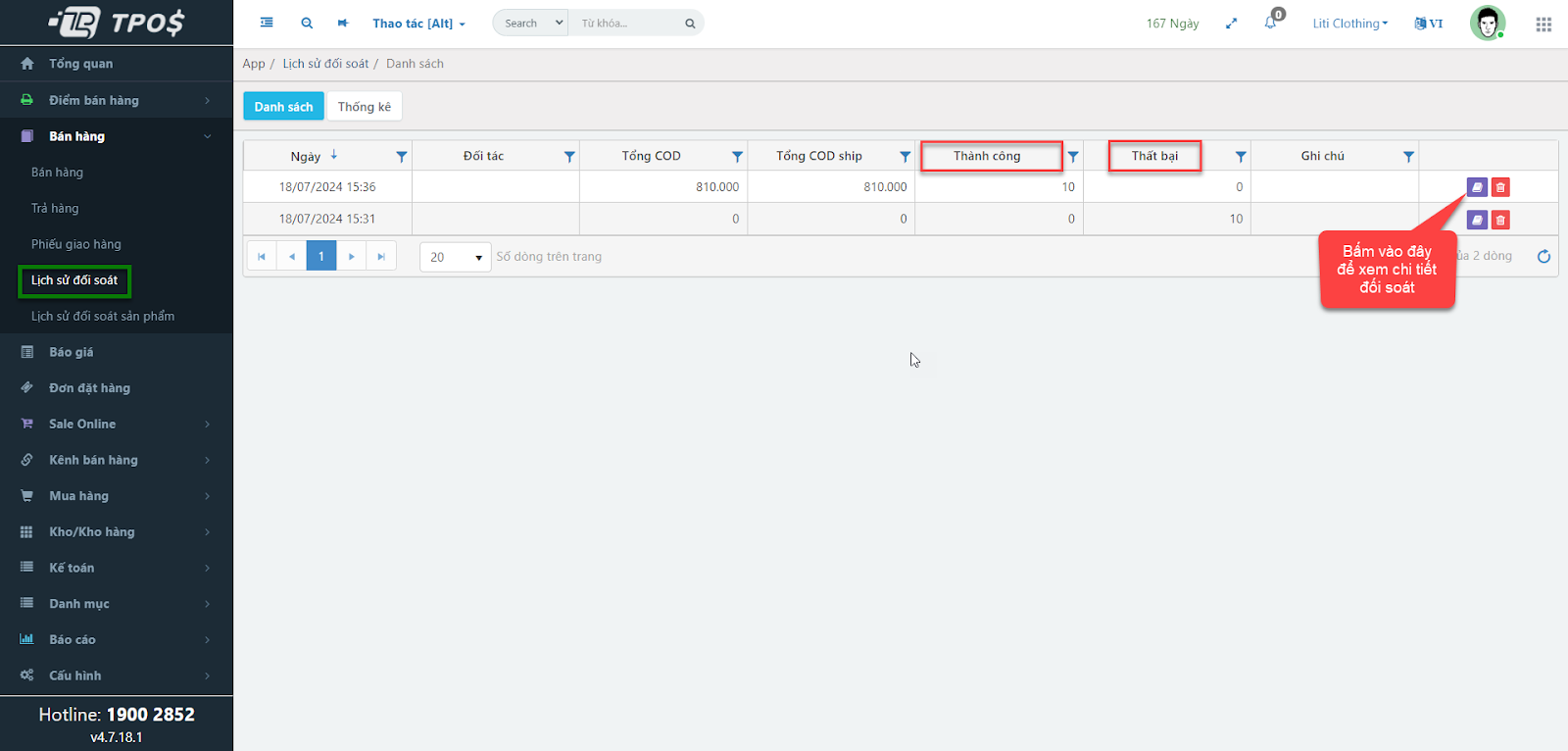Image resolution: width=1568 pixels, height=751 pixels.
Task: Open Bán hàng submenu item
Action: click(57, 173)
